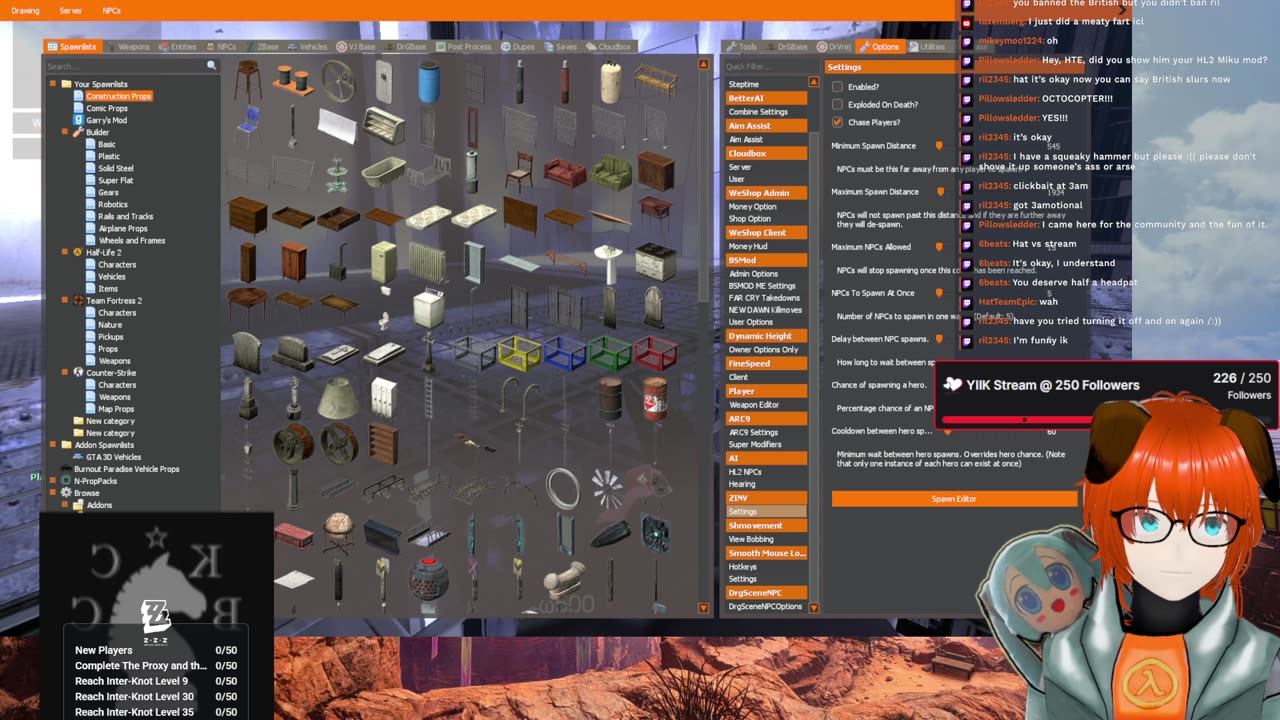Click the options list scroll-down arrow
Screen dimensions: 1280x720
click(x=813, y=607)
